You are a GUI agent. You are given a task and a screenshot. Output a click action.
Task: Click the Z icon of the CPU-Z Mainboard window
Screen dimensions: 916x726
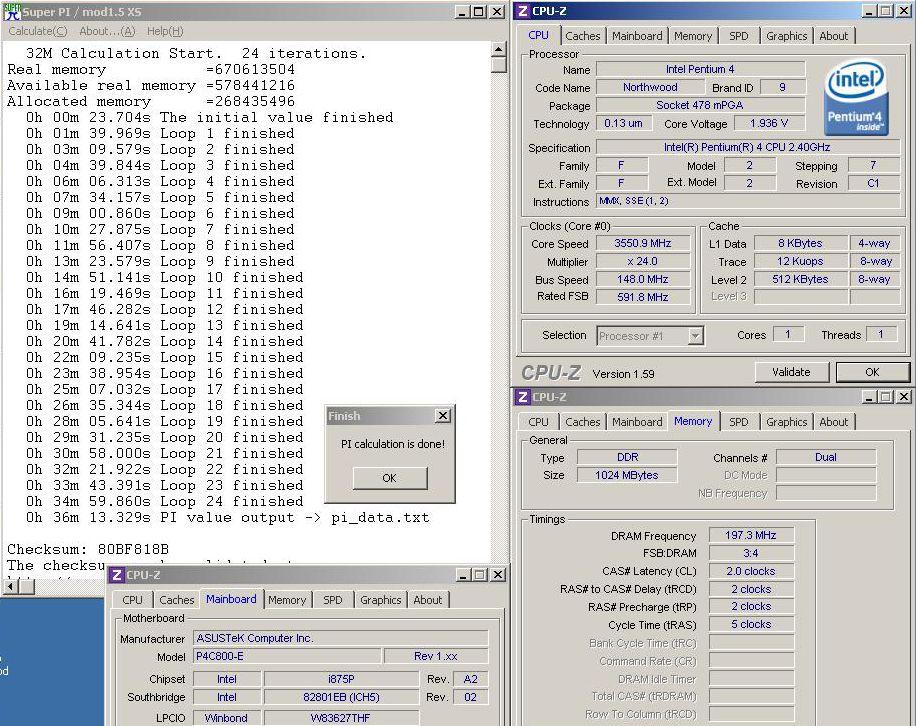pos(116,575)
